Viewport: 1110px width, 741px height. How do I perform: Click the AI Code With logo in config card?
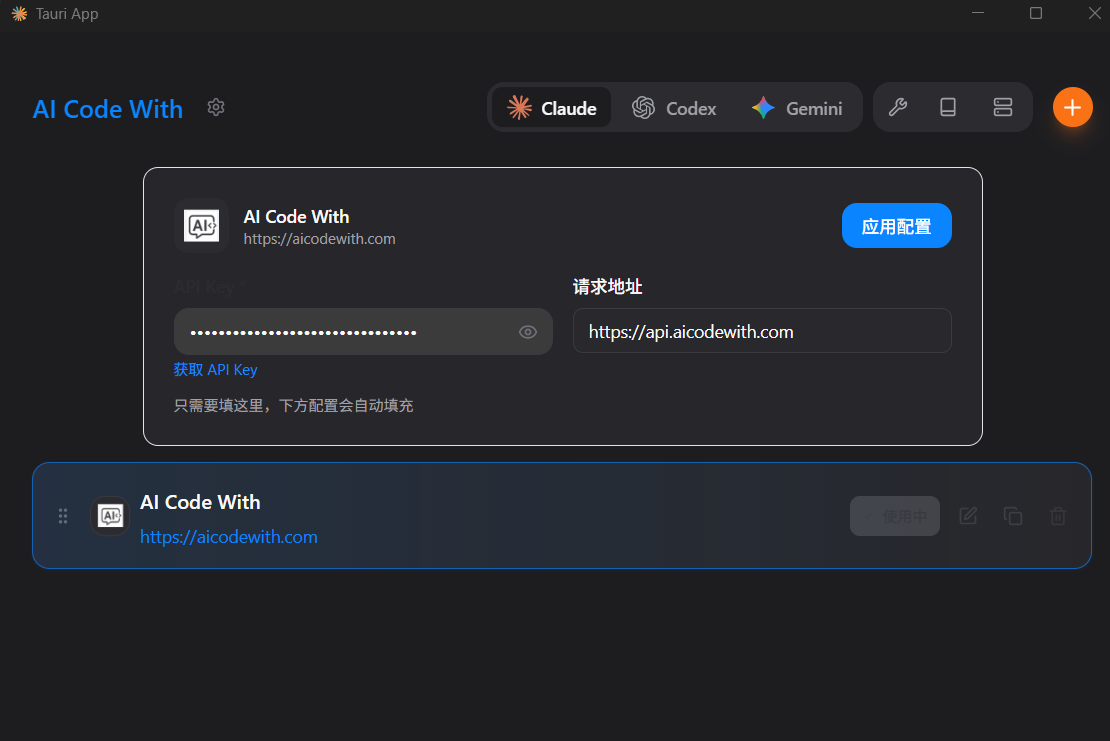coord(202,226)
